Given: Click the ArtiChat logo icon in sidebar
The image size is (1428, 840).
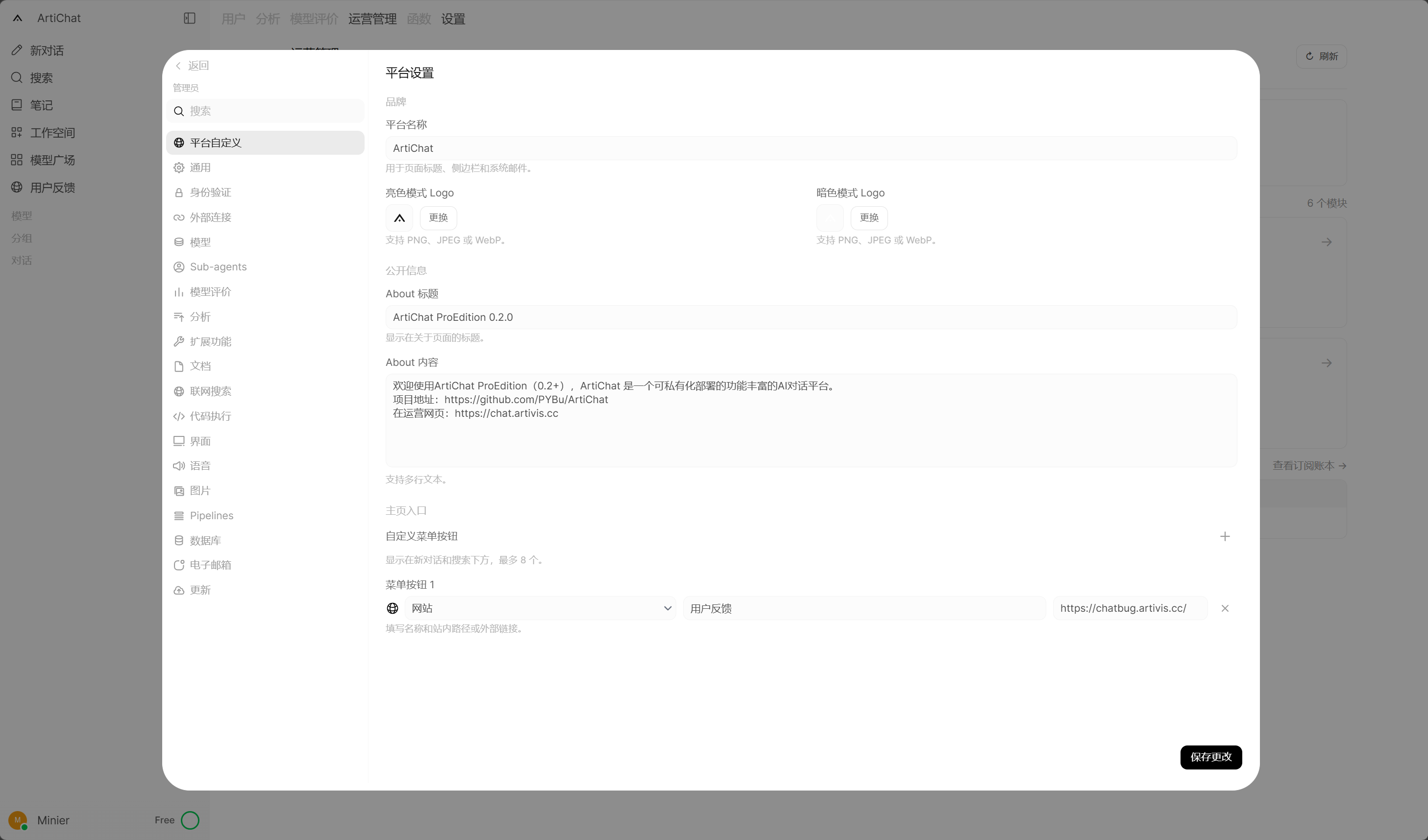Looking at the screenshot, I should [18, 18].
